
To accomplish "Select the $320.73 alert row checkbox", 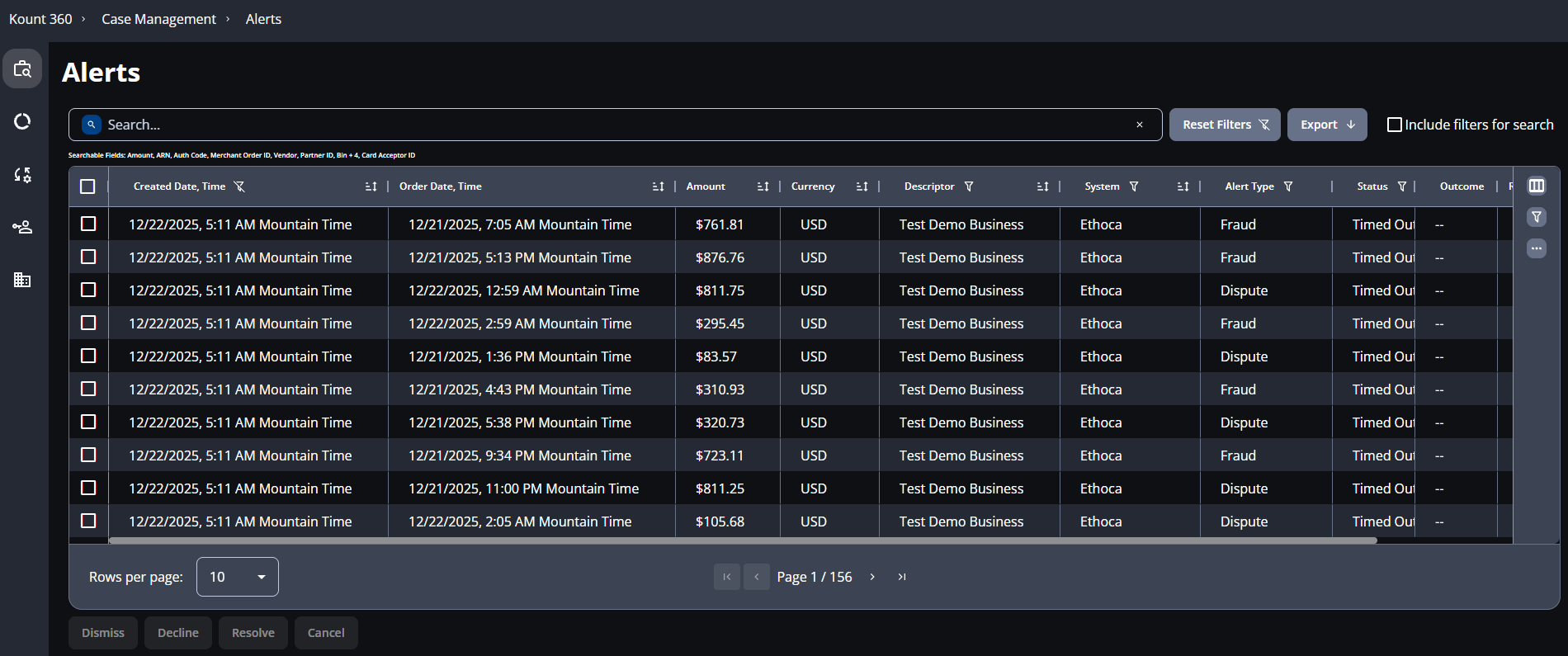I will 88,422.
